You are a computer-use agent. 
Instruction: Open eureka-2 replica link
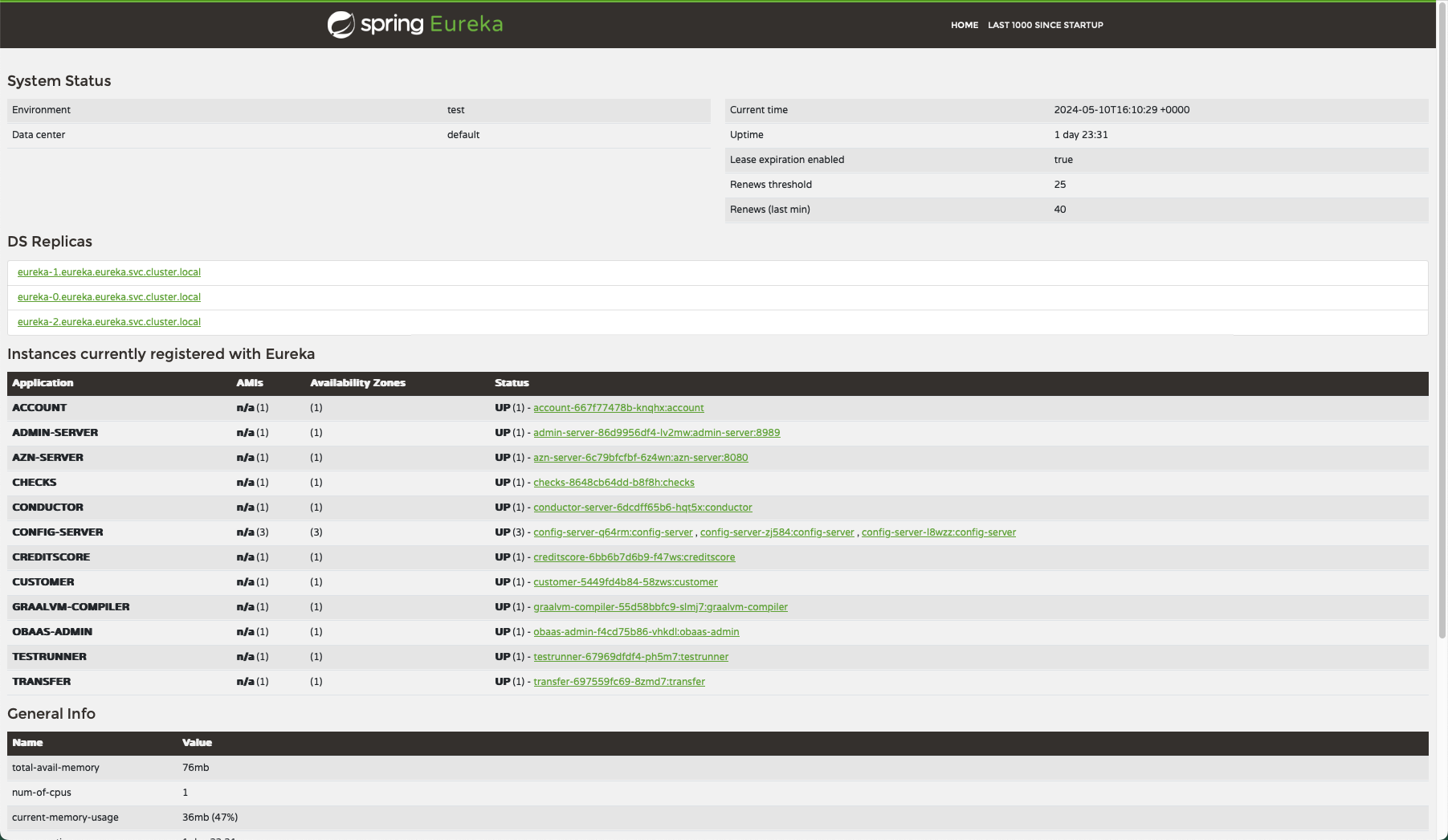(x=108, y=322)
